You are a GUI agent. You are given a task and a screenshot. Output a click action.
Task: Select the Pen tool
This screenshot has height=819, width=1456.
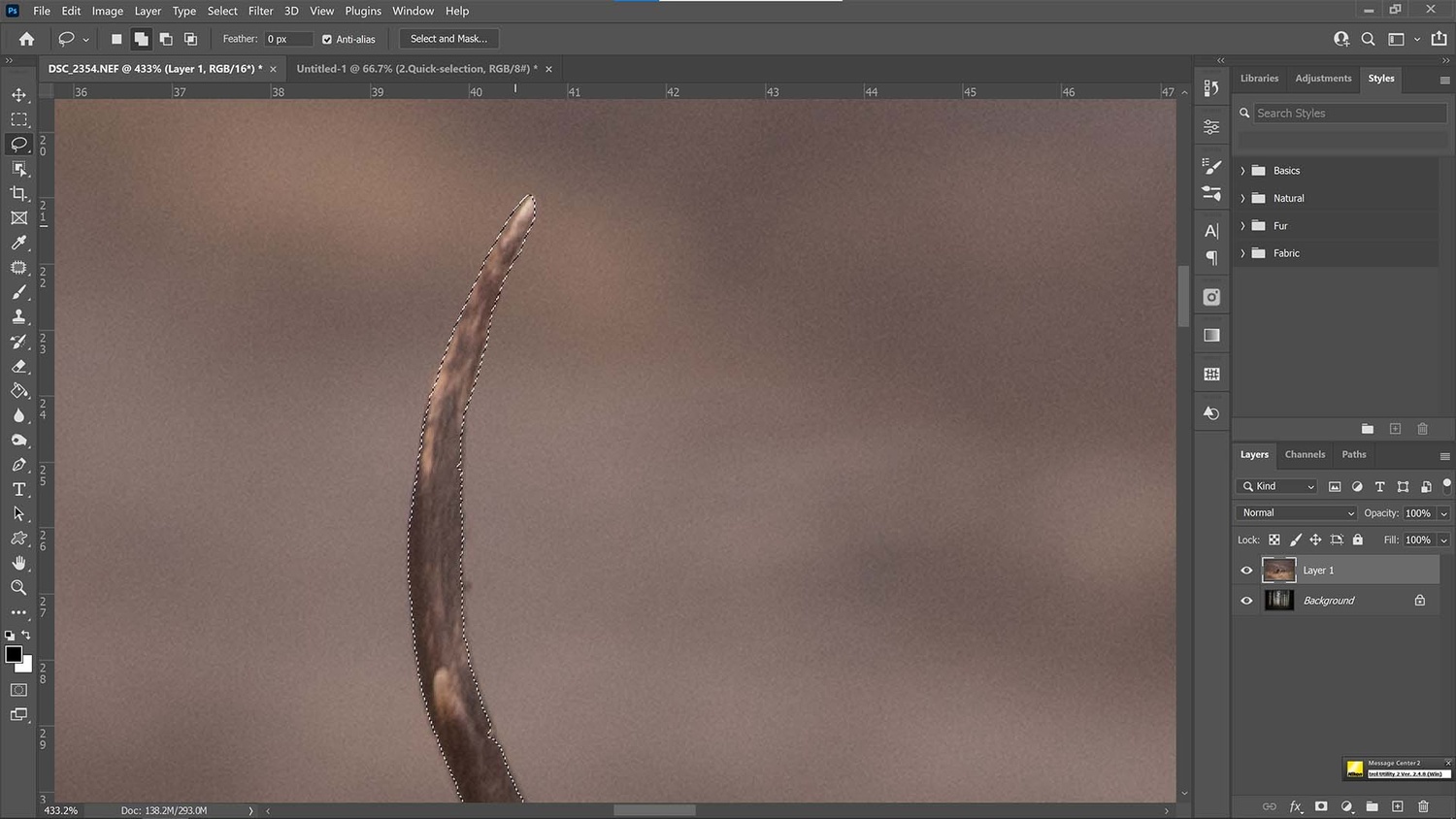[x=18, y=465]
